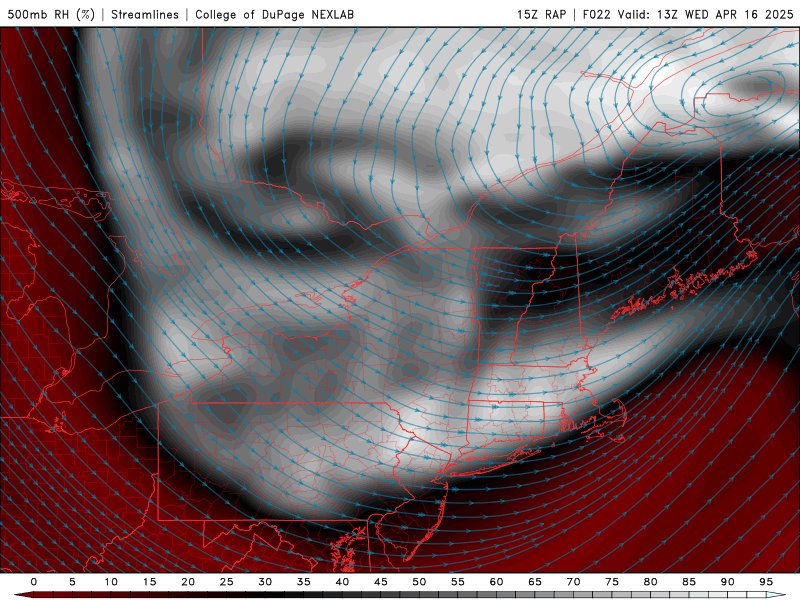Click the colorbar label '80'

pyautogui.click(x=651, y=582)
